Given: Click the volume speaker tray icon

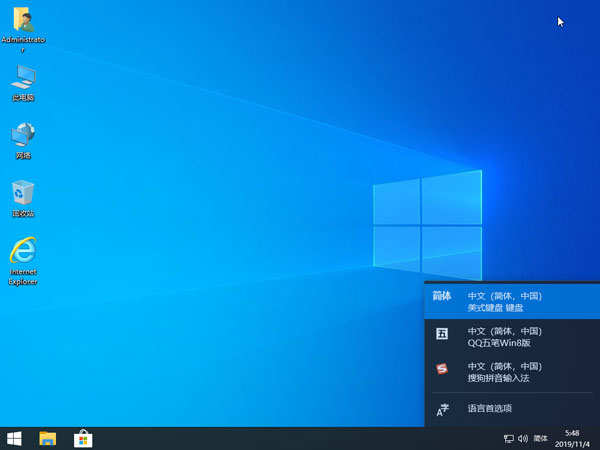Looking at the screenshot, I should pyautogui.click(x=523, y=439).
